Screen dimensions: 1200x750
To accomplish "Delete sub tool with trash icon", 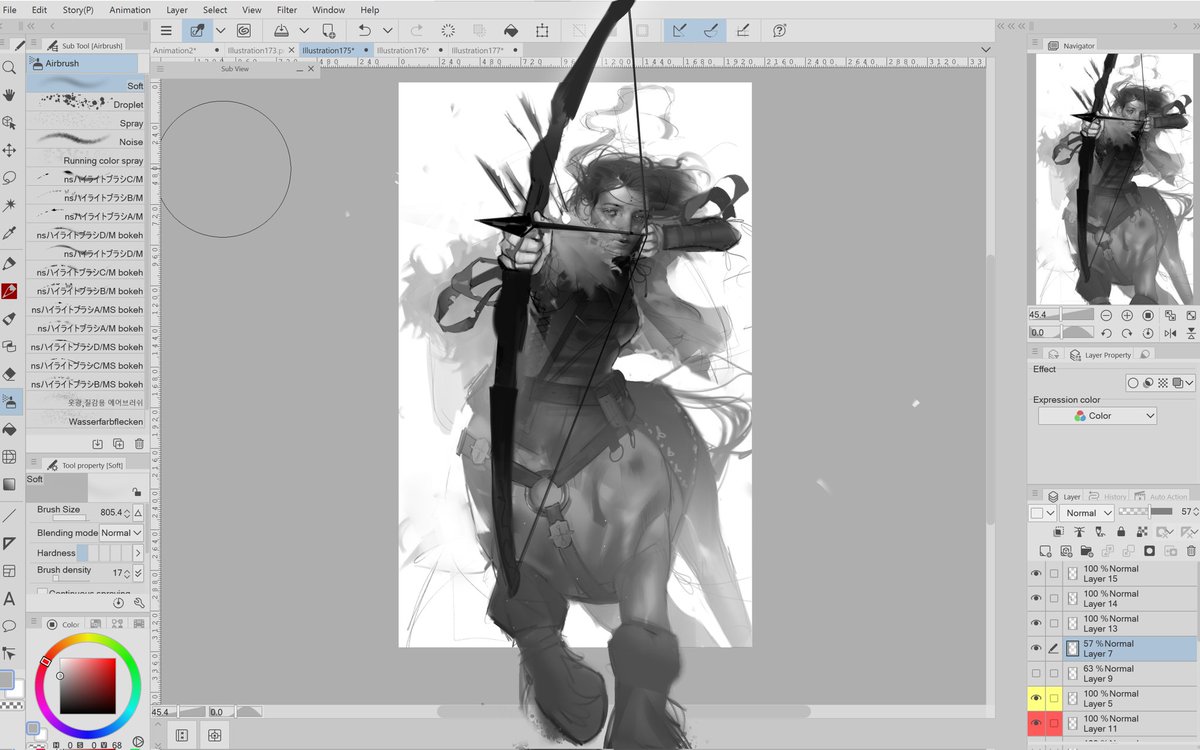I will pos(139,443).
